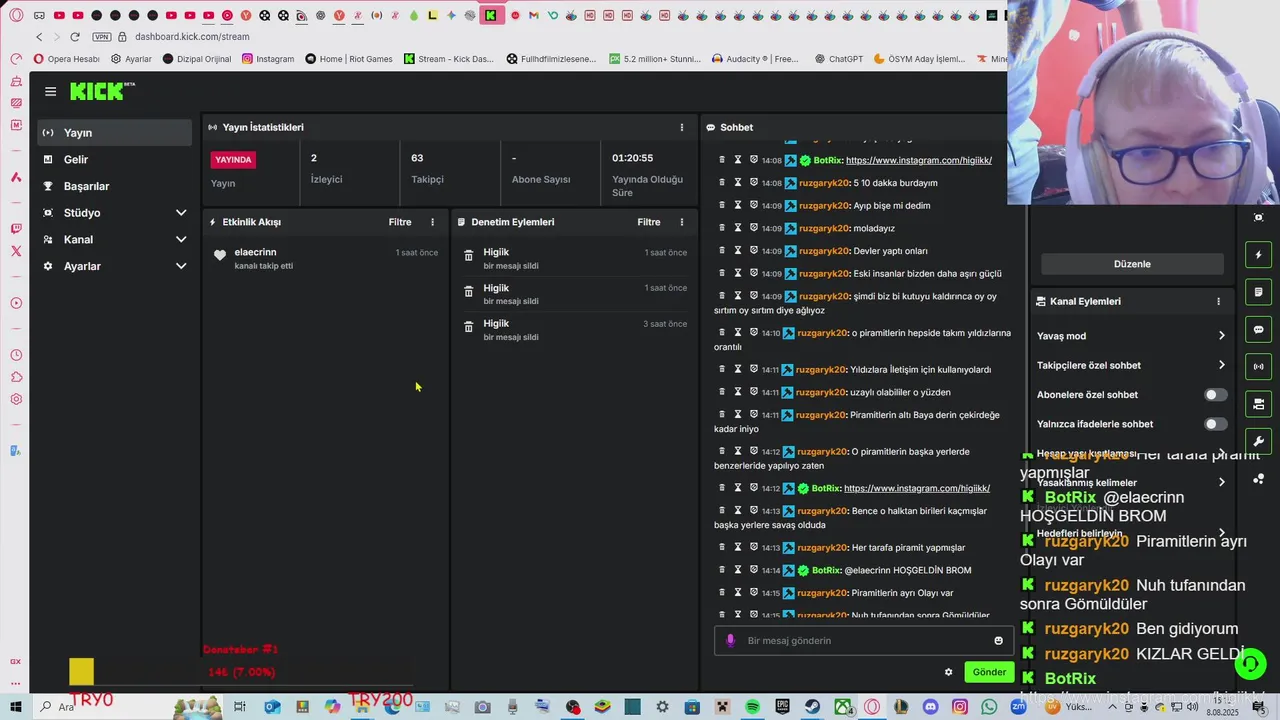Screen dimensions: 1280x720
Task: Click the YAYINDA live status badge
Action: 233,159
